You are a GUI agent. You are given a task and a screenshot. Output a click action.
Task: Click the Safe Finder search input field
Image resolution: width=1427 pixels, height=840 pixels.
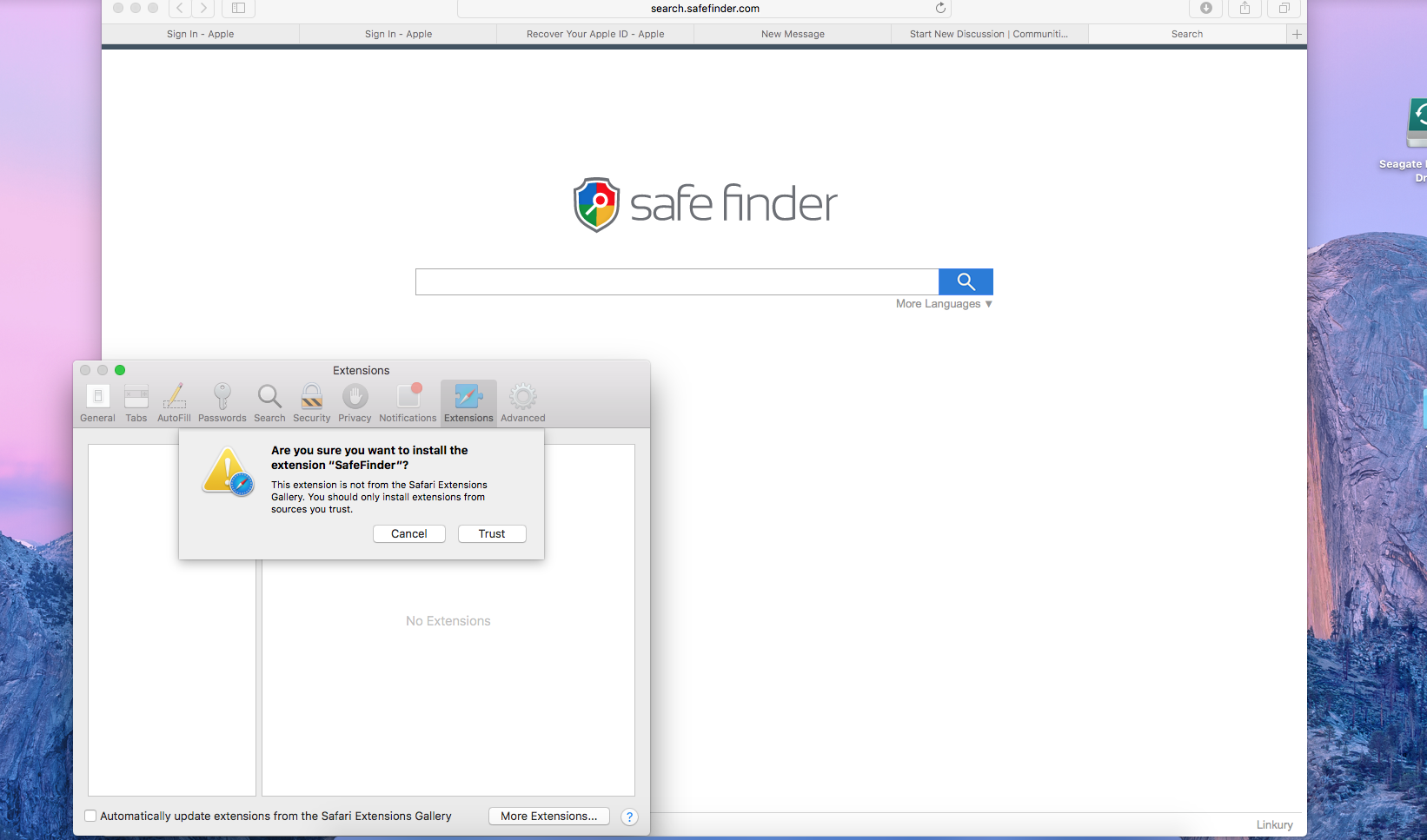pyautogui.click(x=677, y=281)
